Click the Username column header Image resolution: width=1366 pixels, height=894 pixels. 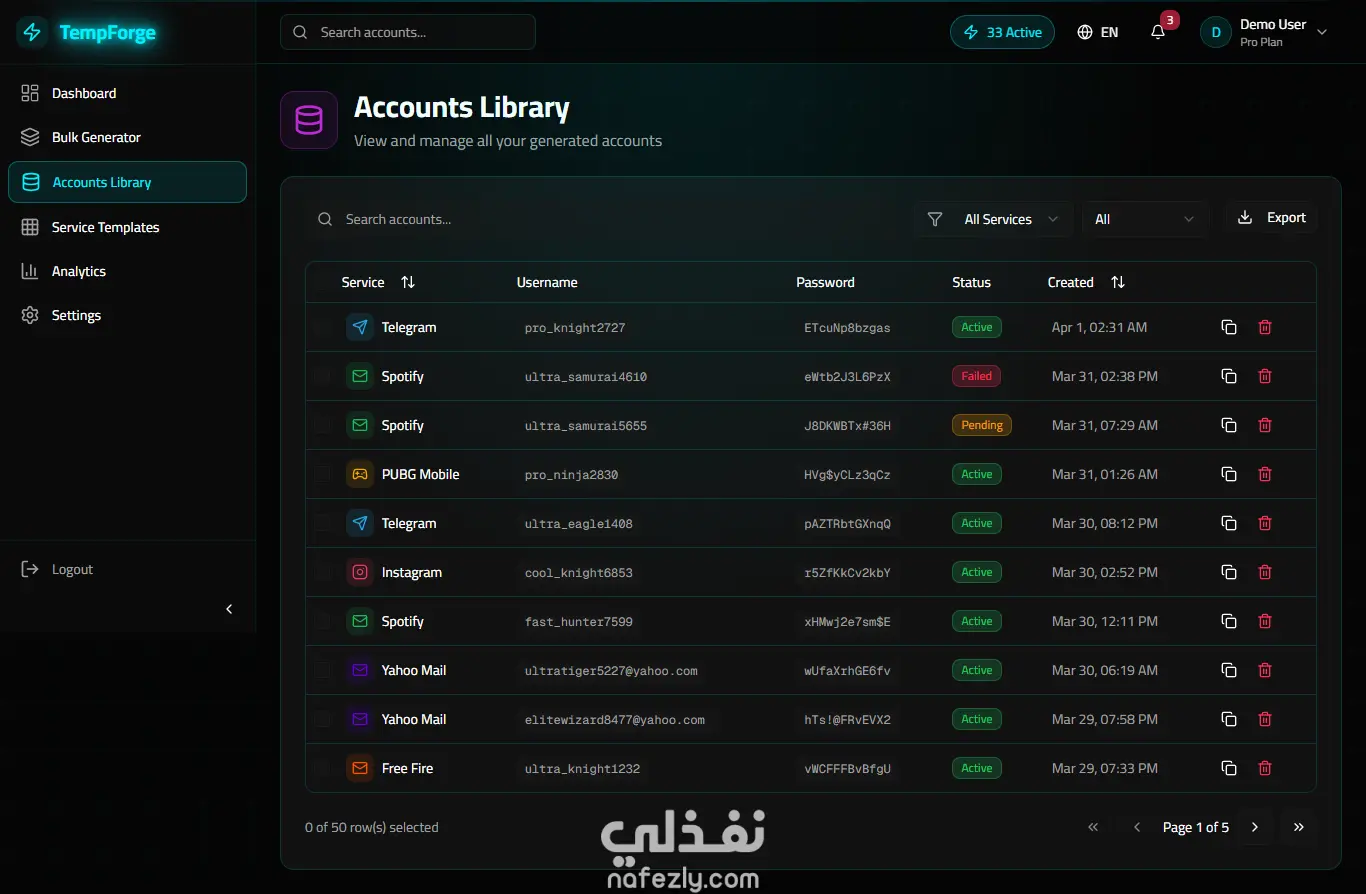pyautogui.click(x=547, y=282)
